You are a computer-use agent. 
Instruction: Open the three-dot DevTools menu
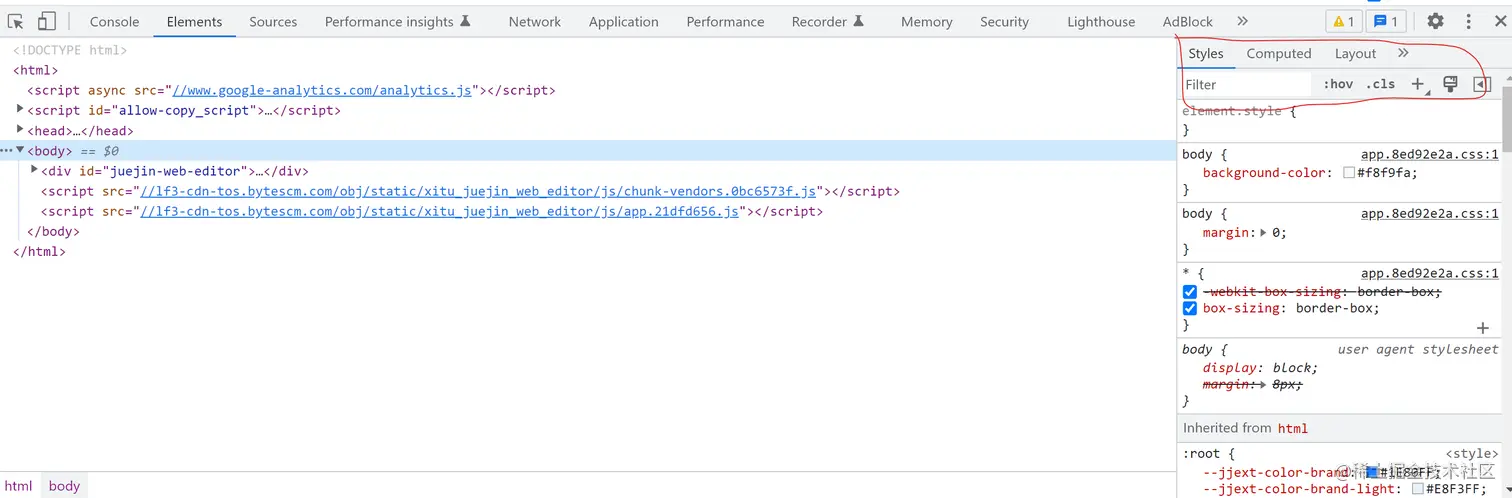pyautogui.click(x=1468, y=21)
